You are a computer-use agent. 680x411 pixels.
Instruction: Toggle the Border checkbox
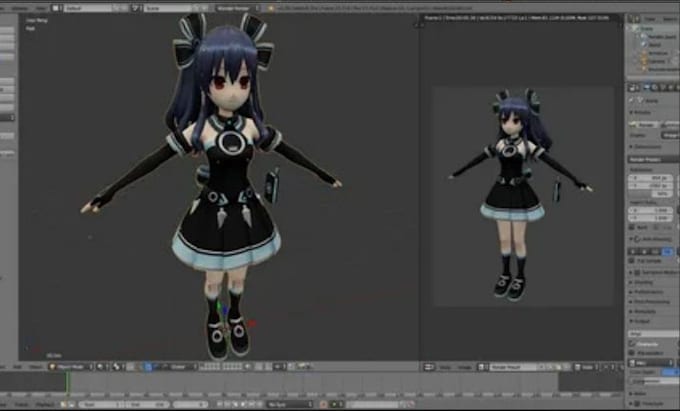click(633, 228)
